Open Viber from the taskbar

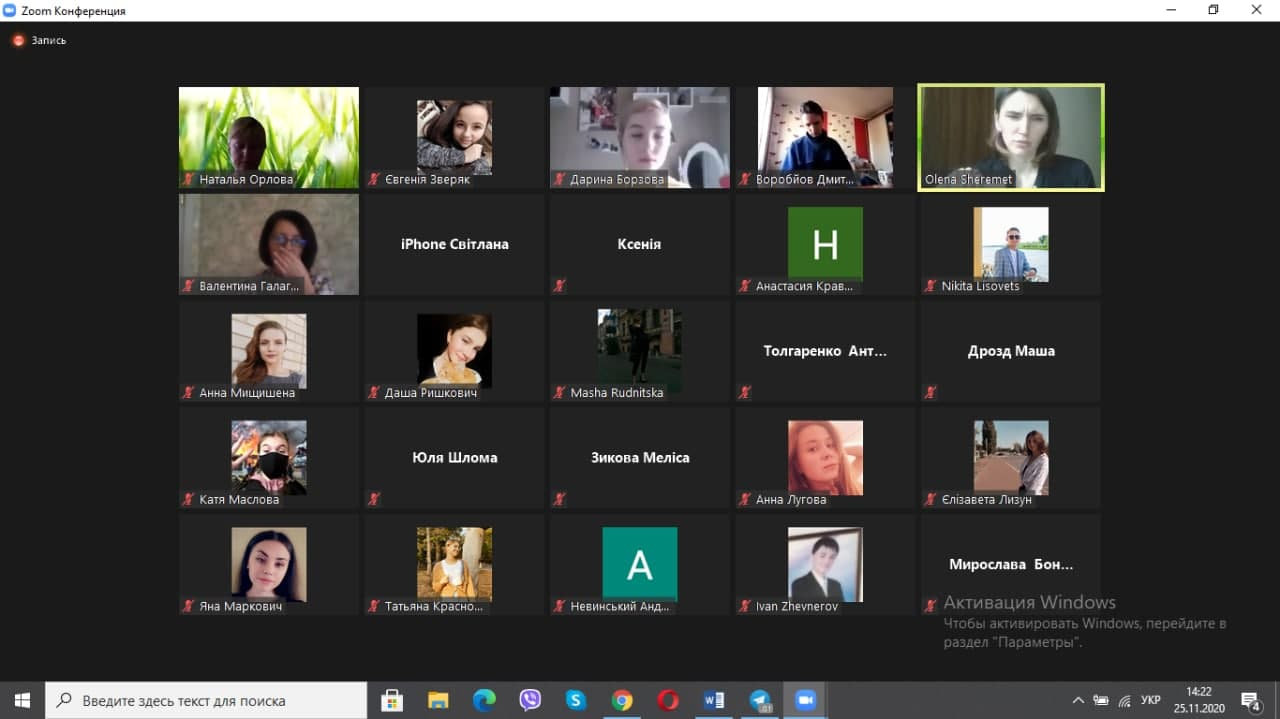[530, 700]
